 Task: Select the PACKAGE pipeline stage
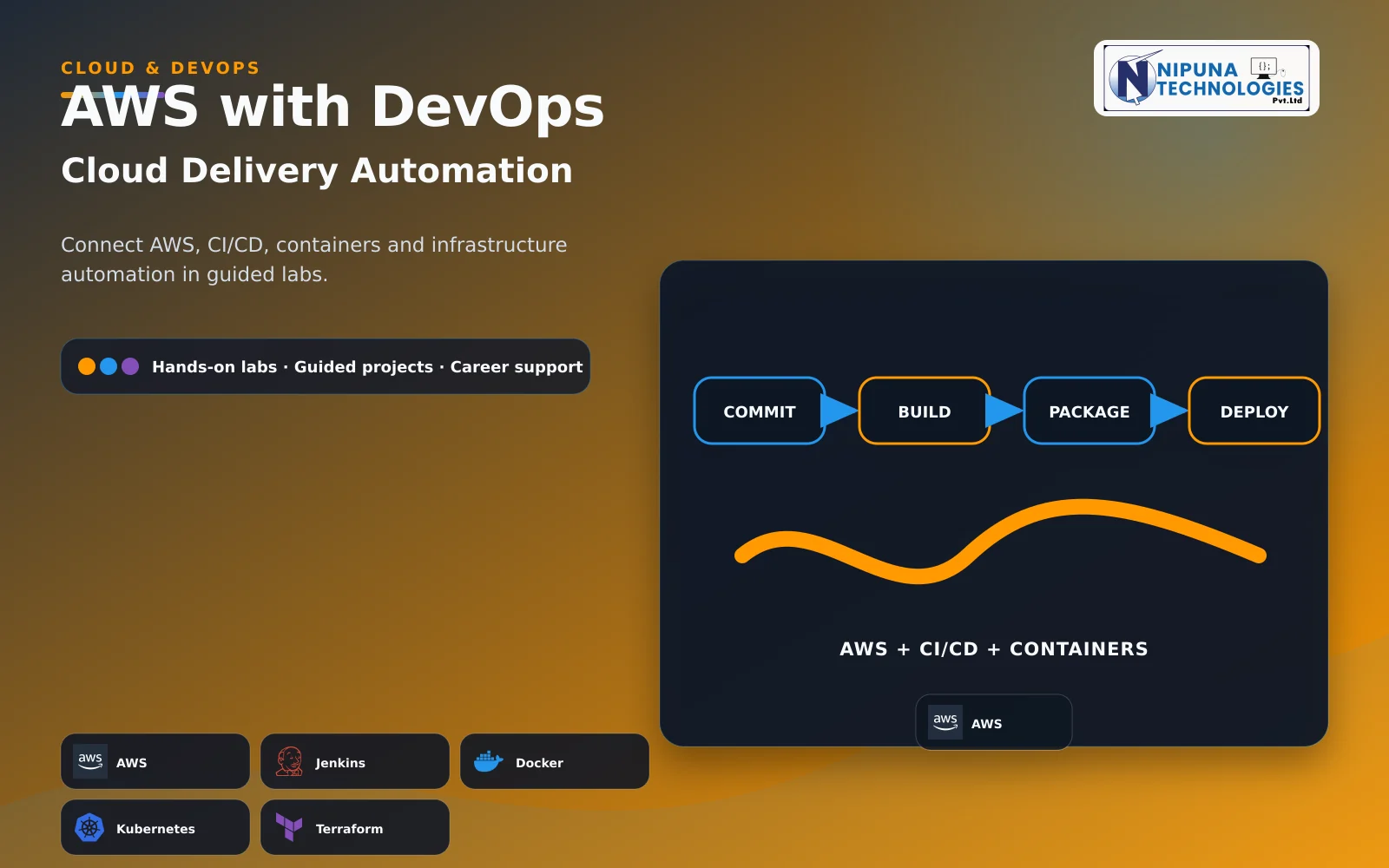click(x=1089, y=411)
